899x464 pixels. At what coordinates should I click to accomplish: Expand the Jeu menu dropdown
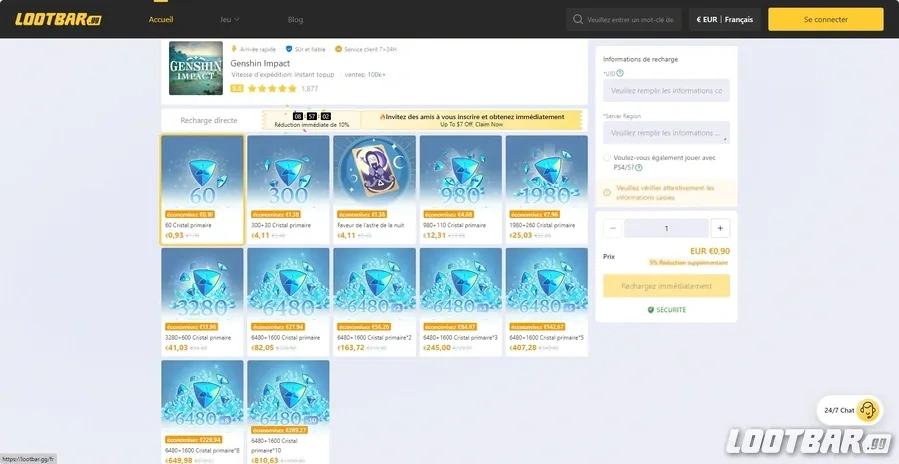229,19
